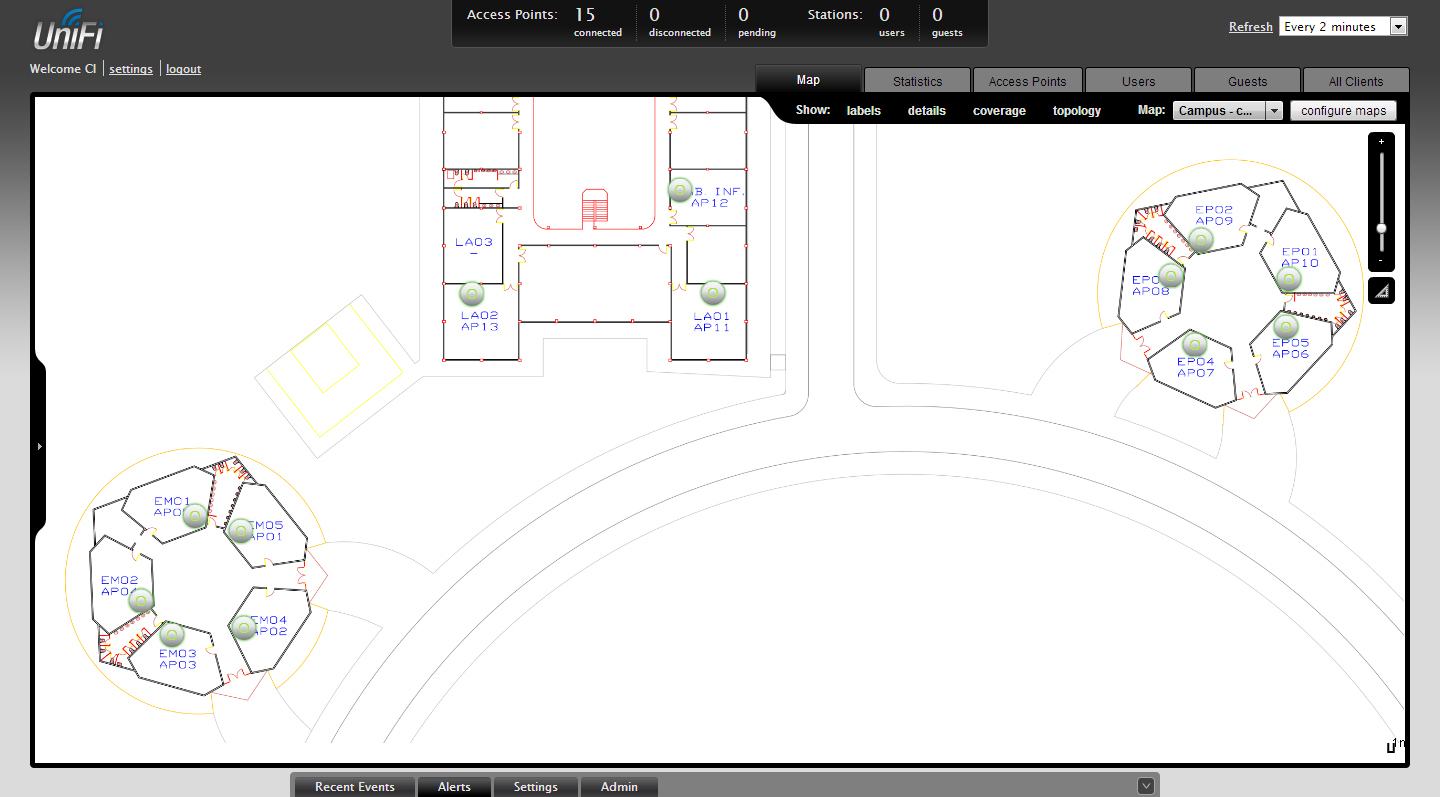Click the AP12 access point icon
The height and width of the screenshot is (797, 1440).
(680, 190)
